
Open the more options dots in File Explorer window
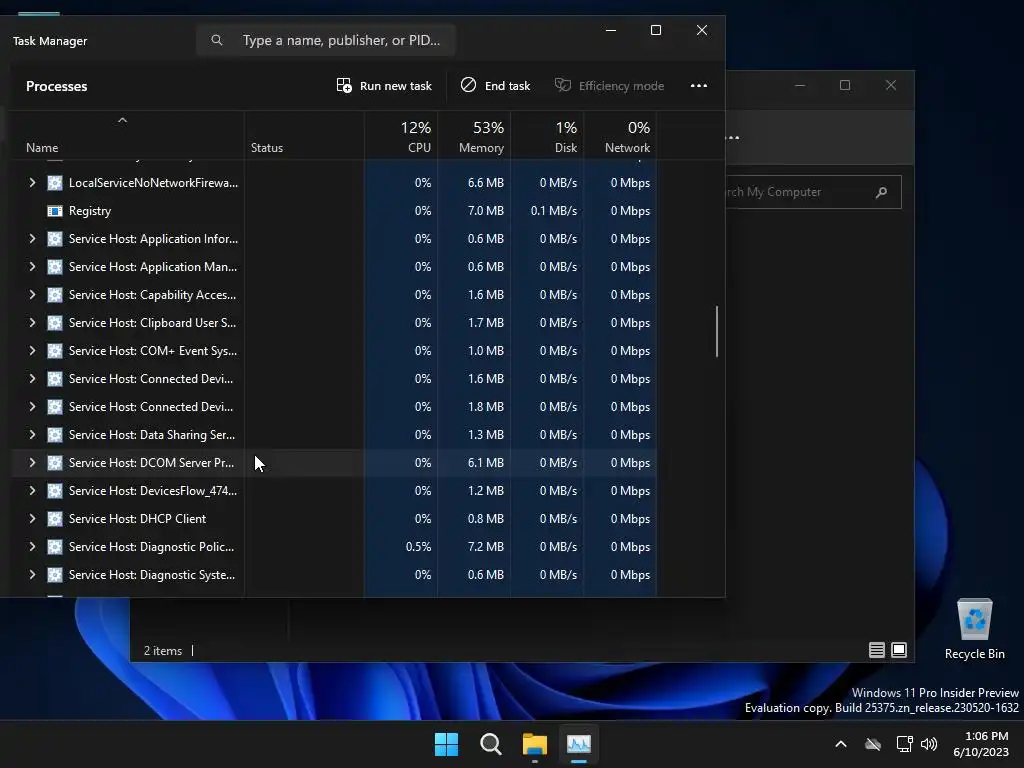[733, 137]
